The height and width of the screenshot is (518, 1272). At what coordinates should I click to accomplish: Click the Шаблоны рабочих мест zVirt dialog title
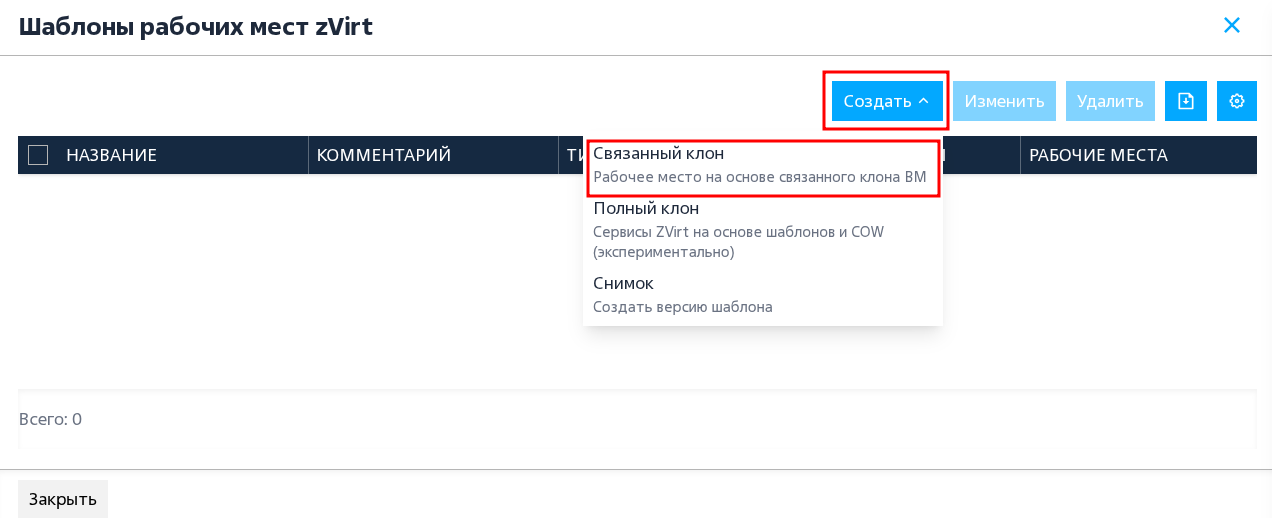[196, 26]
